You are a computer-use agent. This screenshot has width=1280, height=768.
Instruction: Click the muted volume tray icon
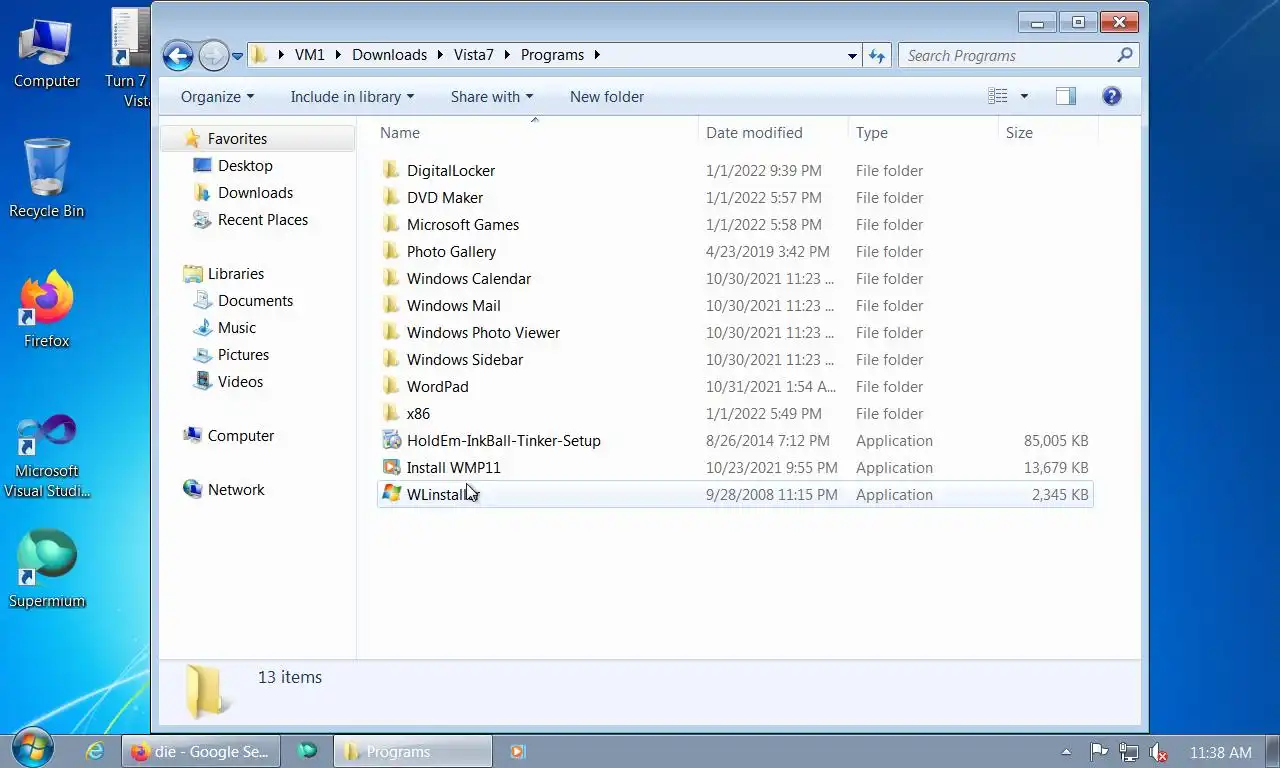click(x=1159, y=752)
